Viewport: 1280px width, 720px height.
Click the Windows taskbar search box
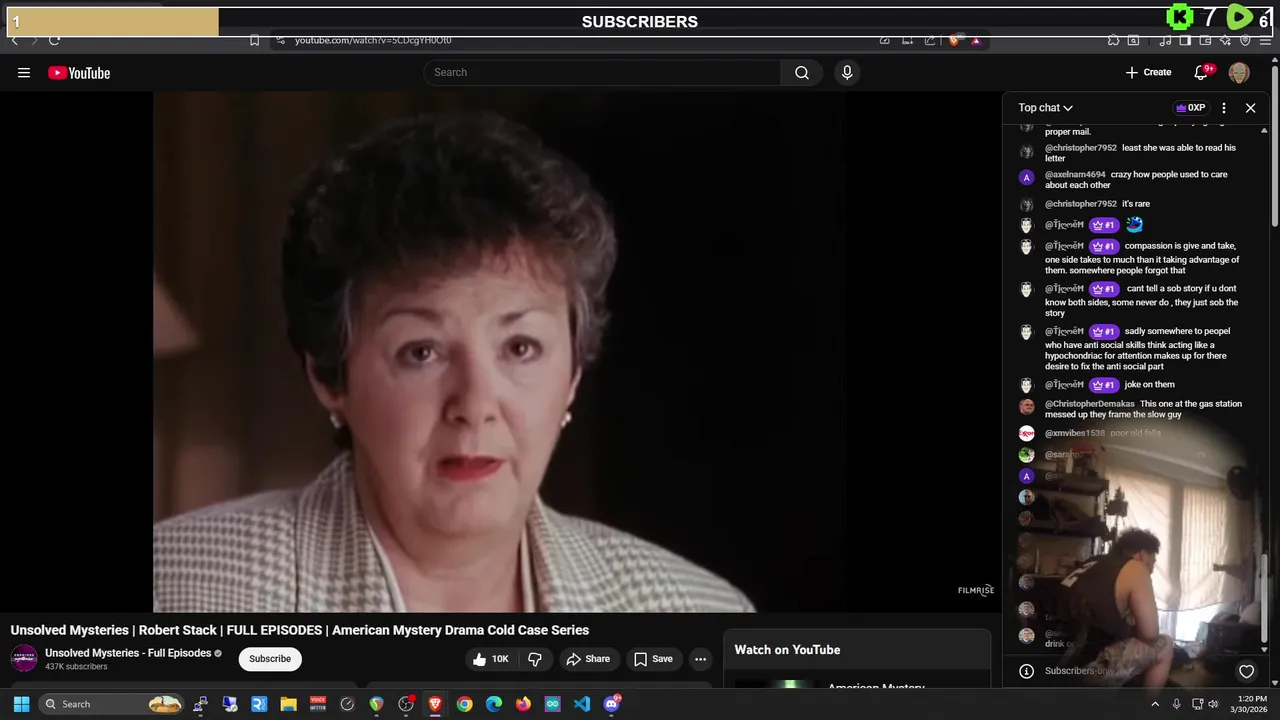pos(112,704)
